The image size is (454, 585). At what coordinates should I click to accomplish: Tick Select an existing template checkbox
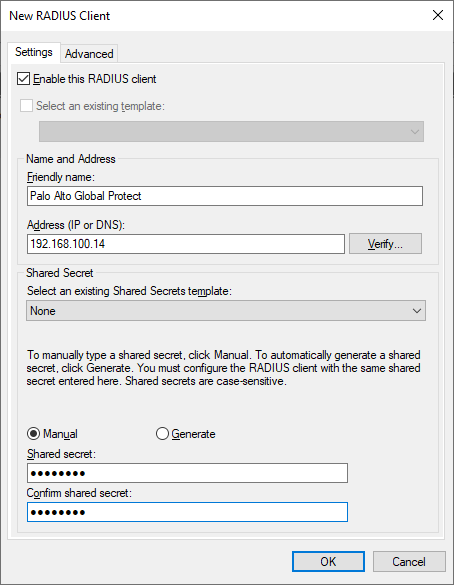26,106
